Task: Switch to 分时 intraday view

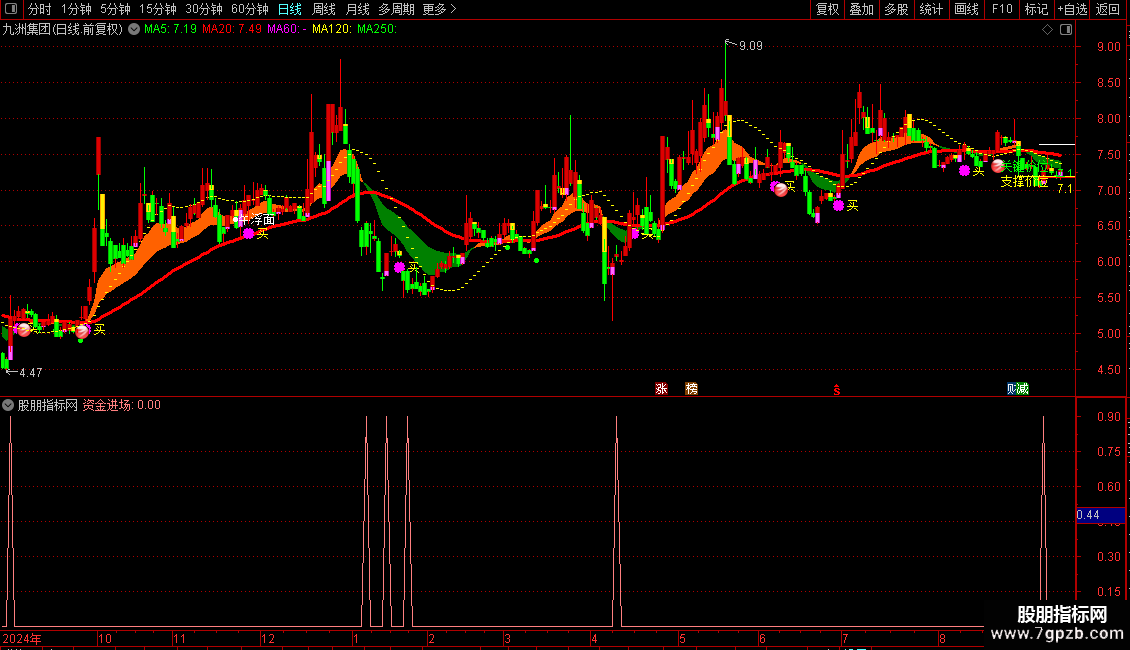Action: (40, 9)
